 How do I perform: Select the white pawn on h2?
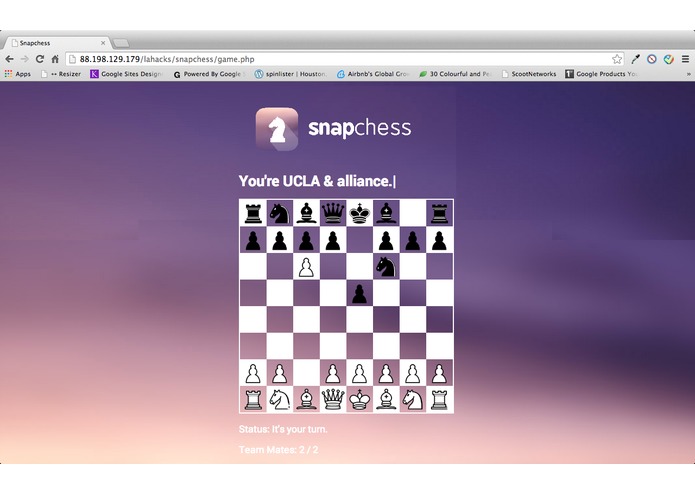[439, 373]
